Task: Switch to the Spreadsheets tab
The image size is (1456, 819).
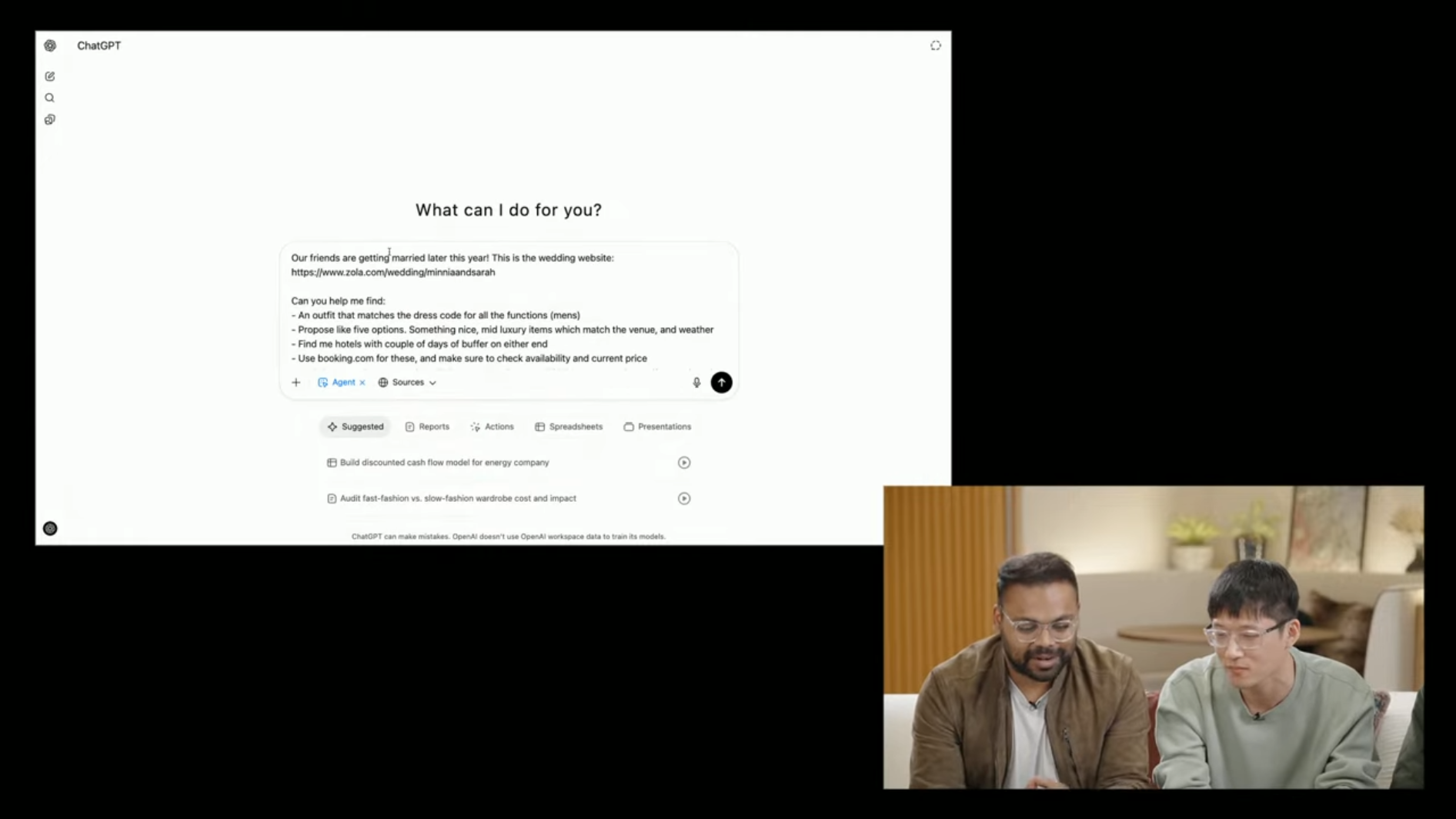Action: 569,426
